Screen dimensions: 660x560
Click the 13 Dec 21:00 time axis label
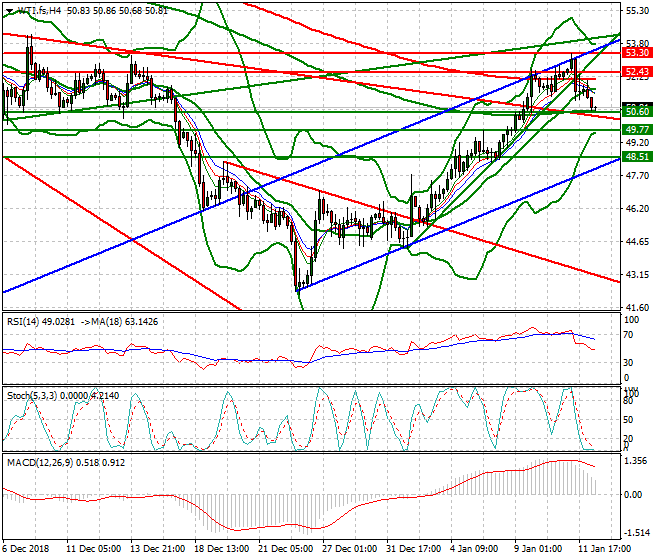tap(157, 549)
